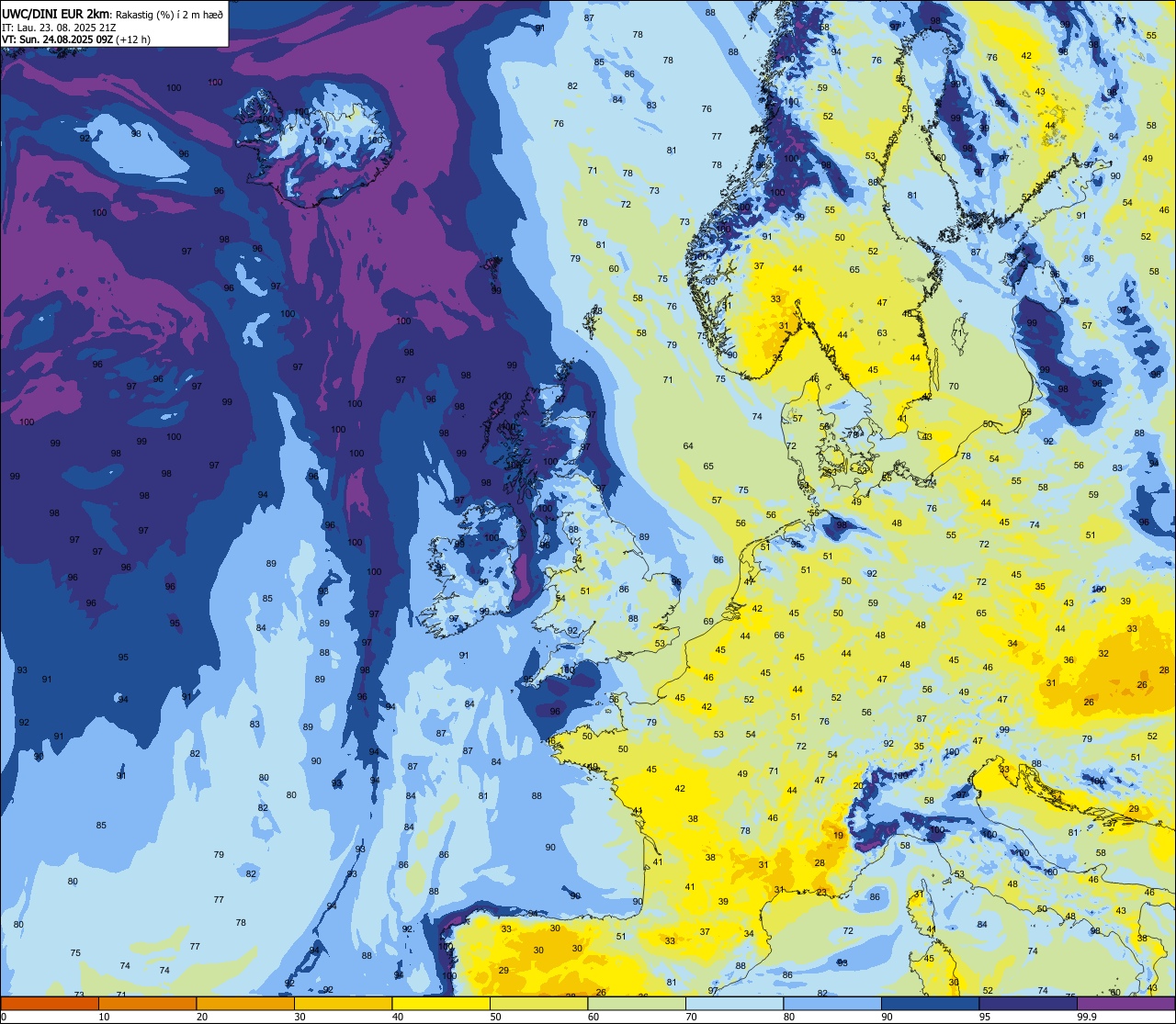1176x1024 pixels.
Task: Click the dark indigo 95–99.9 legend swatch
Action: 1028,1004
